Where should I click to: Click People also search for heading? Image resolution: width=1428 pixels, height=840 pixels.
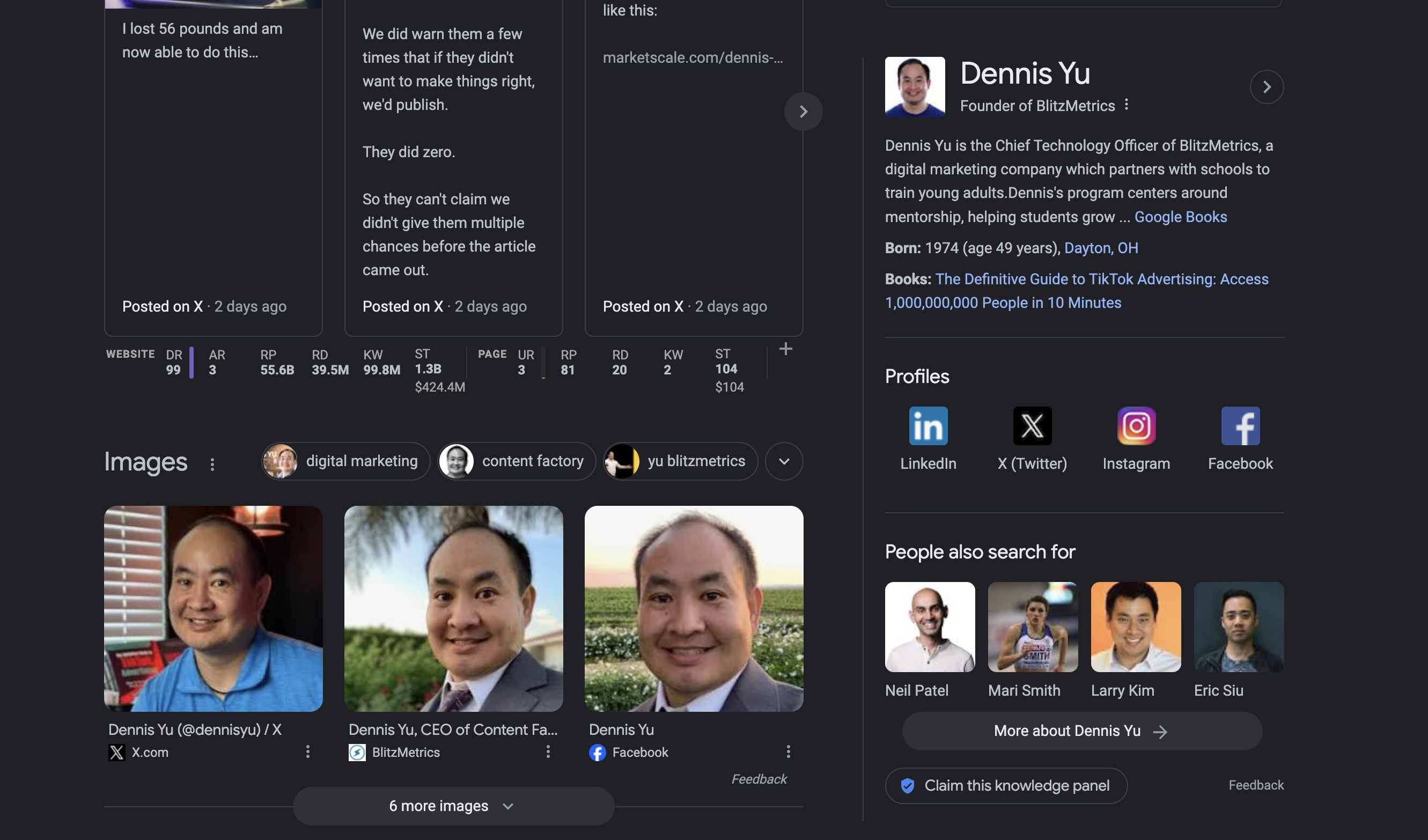pyautogui.click(x=980, y=551)
